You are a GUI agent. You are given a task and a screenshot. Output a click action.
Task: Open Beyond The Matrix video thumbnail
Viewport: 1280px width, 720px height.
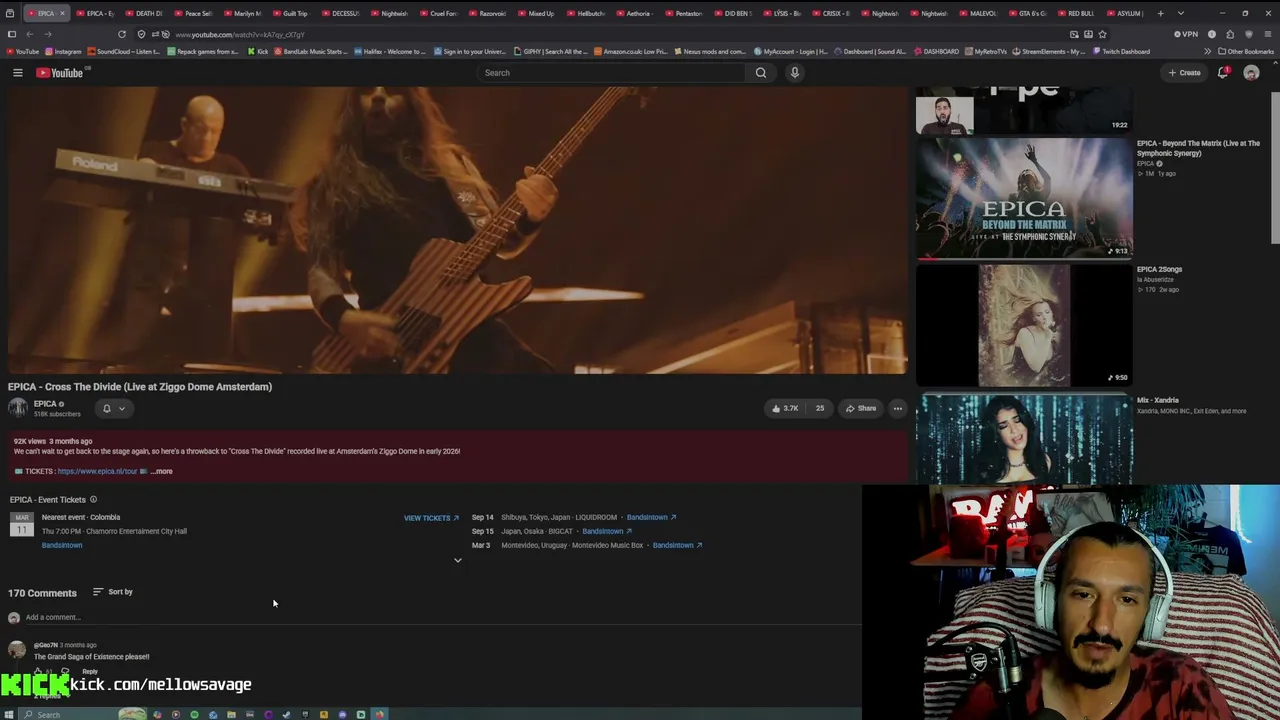(1024, 198)
